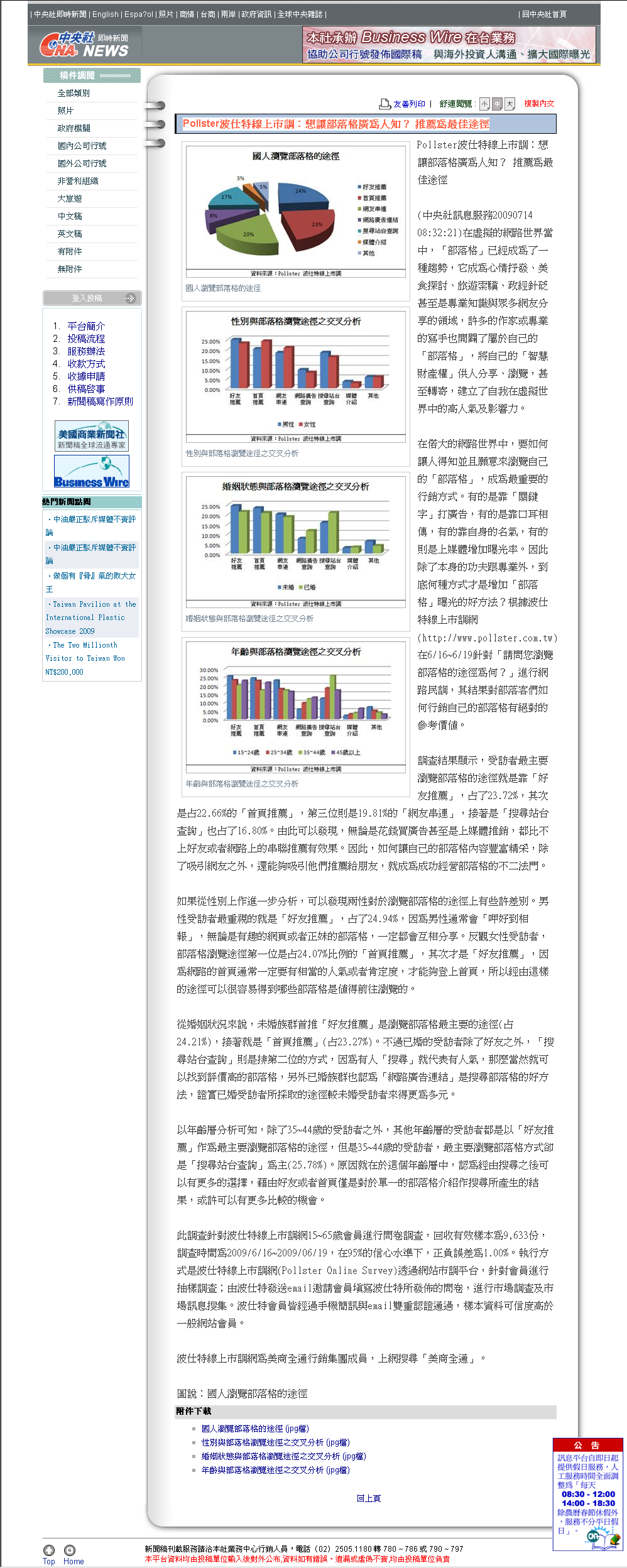The image size is (627, 1568).
Task: Open 服務辦法 link
Action: 86,351
